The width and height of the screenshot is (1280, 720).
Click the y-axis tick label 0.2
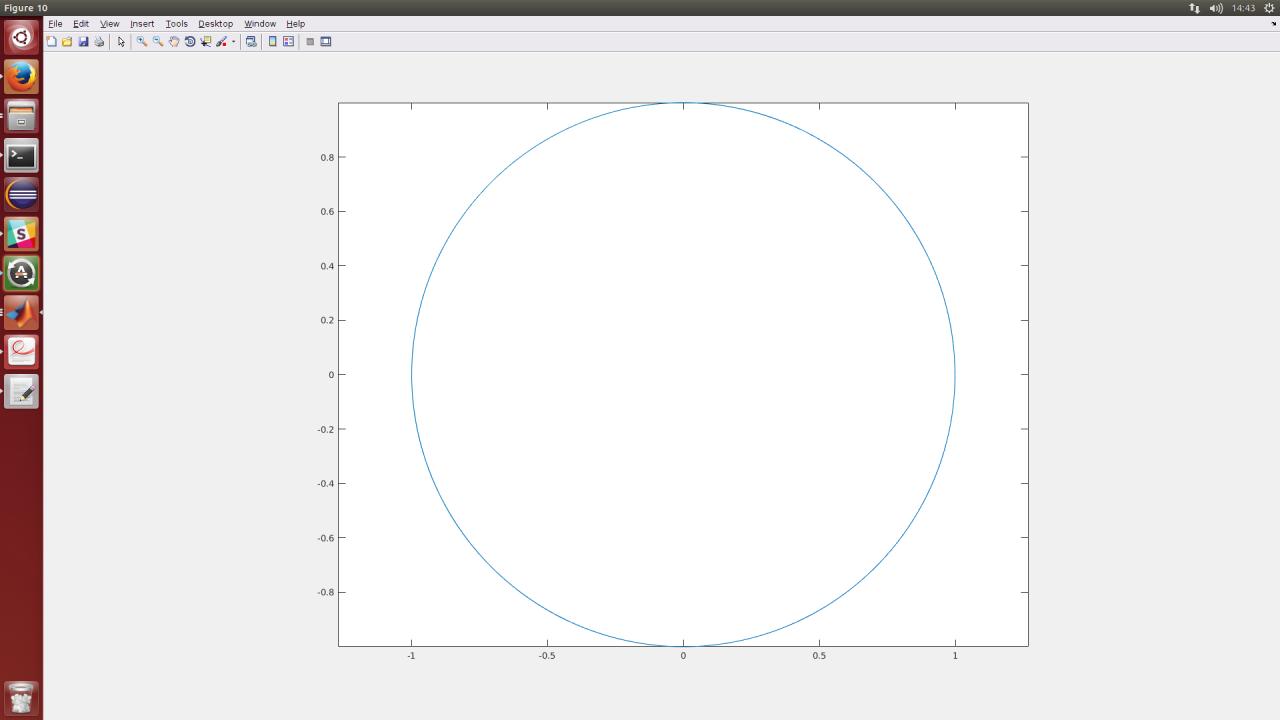tap(327, 320)
